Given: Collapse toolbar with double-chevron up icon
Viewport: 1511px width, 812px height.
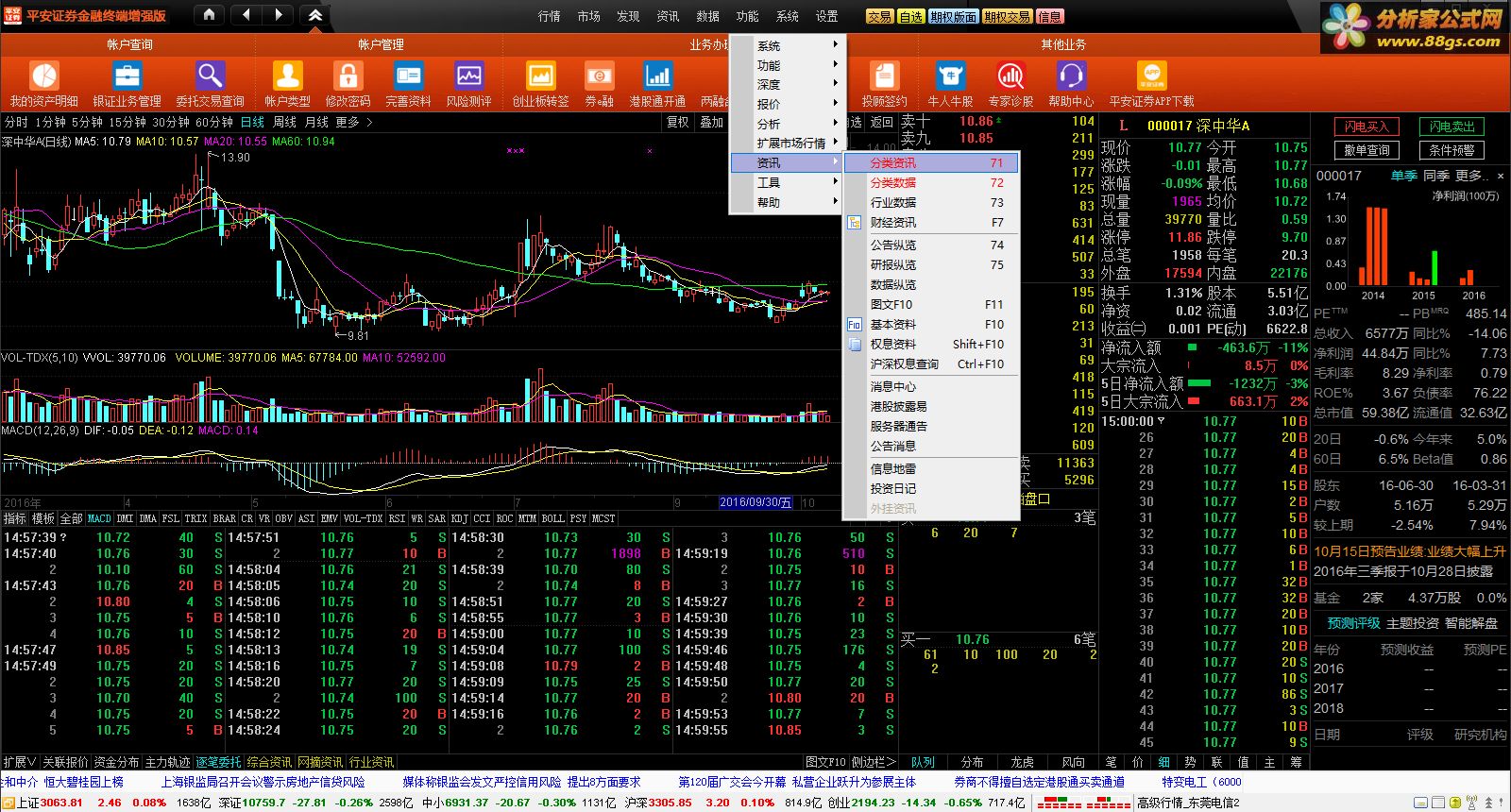Looking at the screenshot, I should 315,15.
